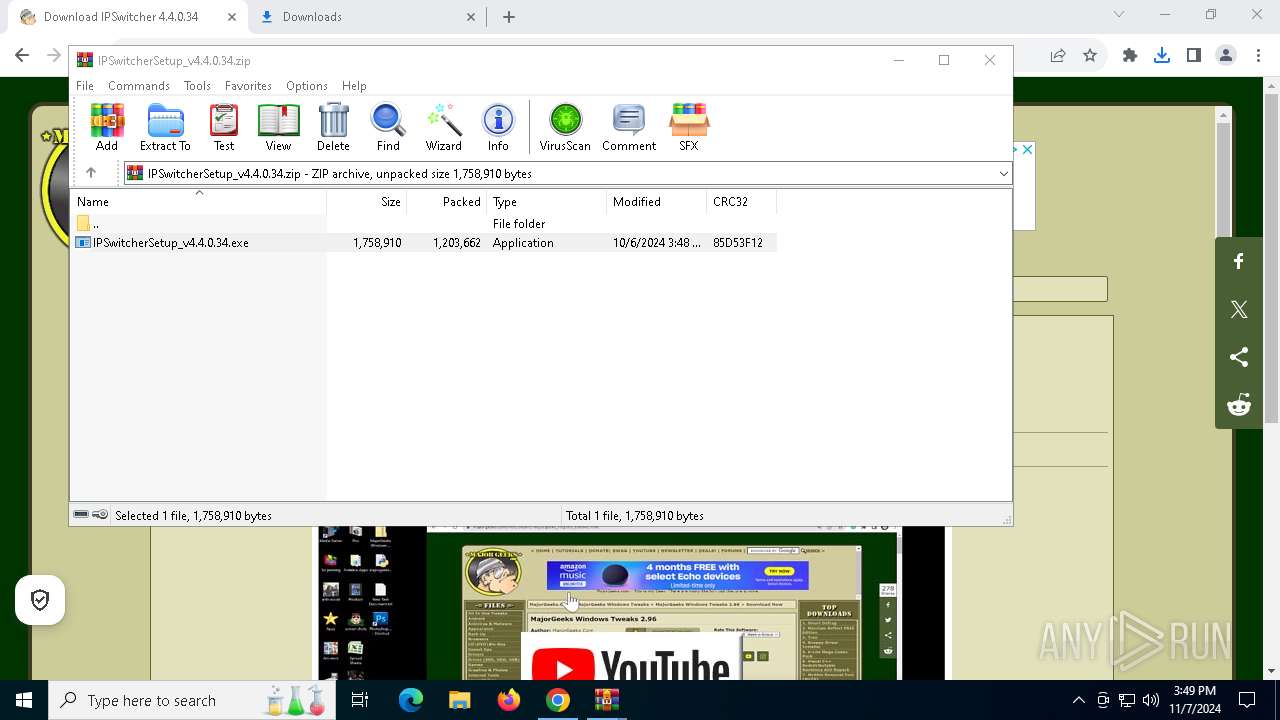Screen dimensions: 1280x720
Task: Click packed size 1,203,662 cell
Action: [457, 243]
